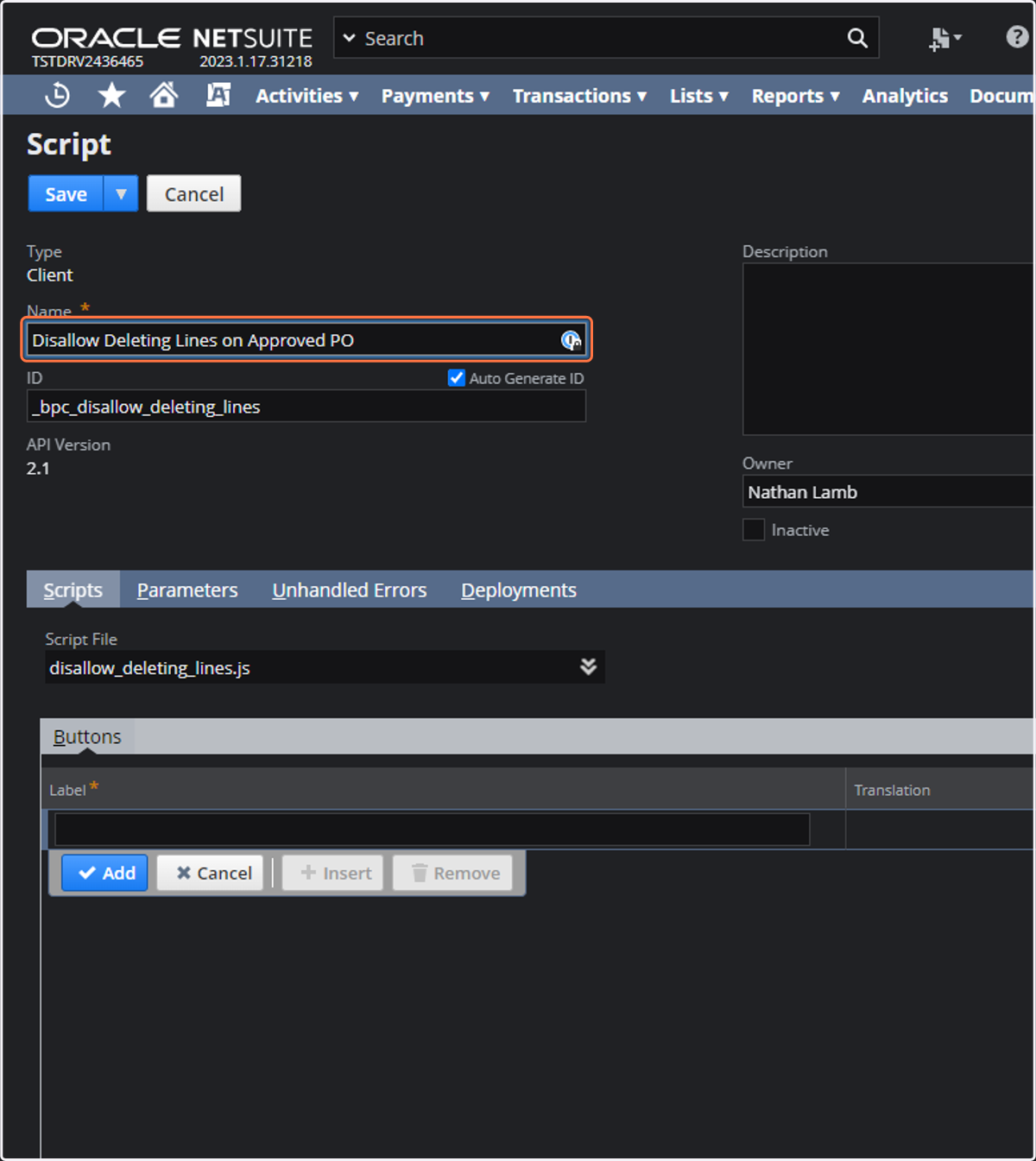Go to the Home dashboard icon
Viewport: 1036px width, 1161px height.
pyautogui.click(x=164, y=95)
